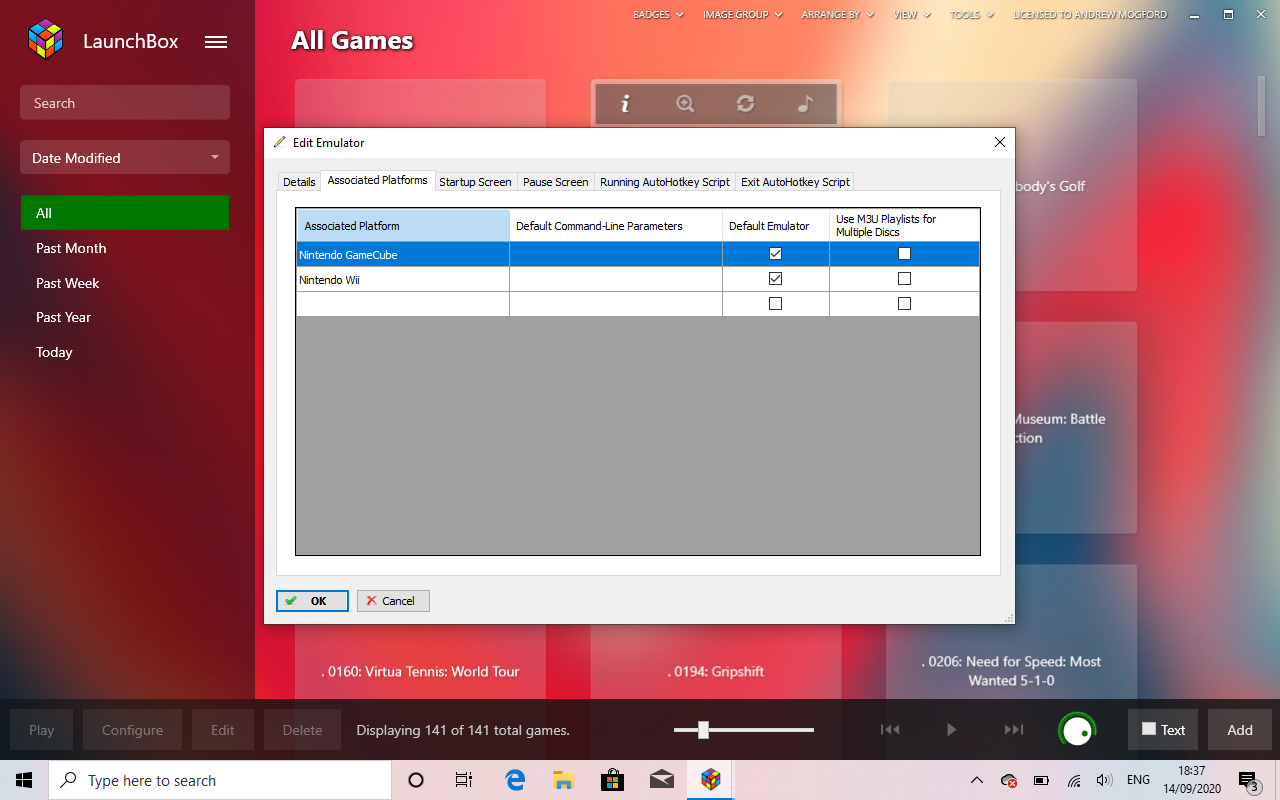Screen dimensions: 1280x800
Task: Open Cortana circle icon in taskbar
Action: pyautogui.click(x=416, y=780)
